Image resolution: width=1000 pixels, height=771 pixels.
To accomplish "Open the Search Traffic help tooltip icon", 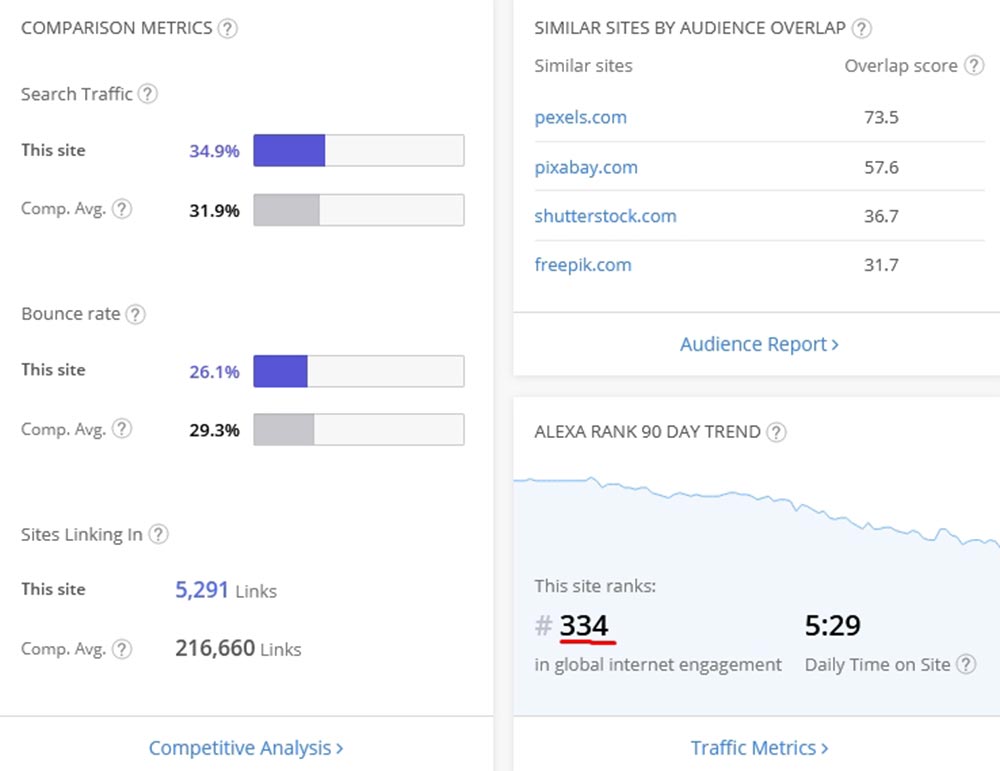I will click(148, 94).
